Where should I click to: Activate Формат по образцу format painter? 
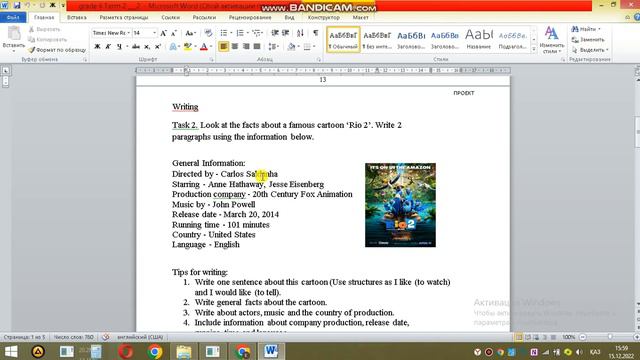pyautogui.click(x=57, y=50)
